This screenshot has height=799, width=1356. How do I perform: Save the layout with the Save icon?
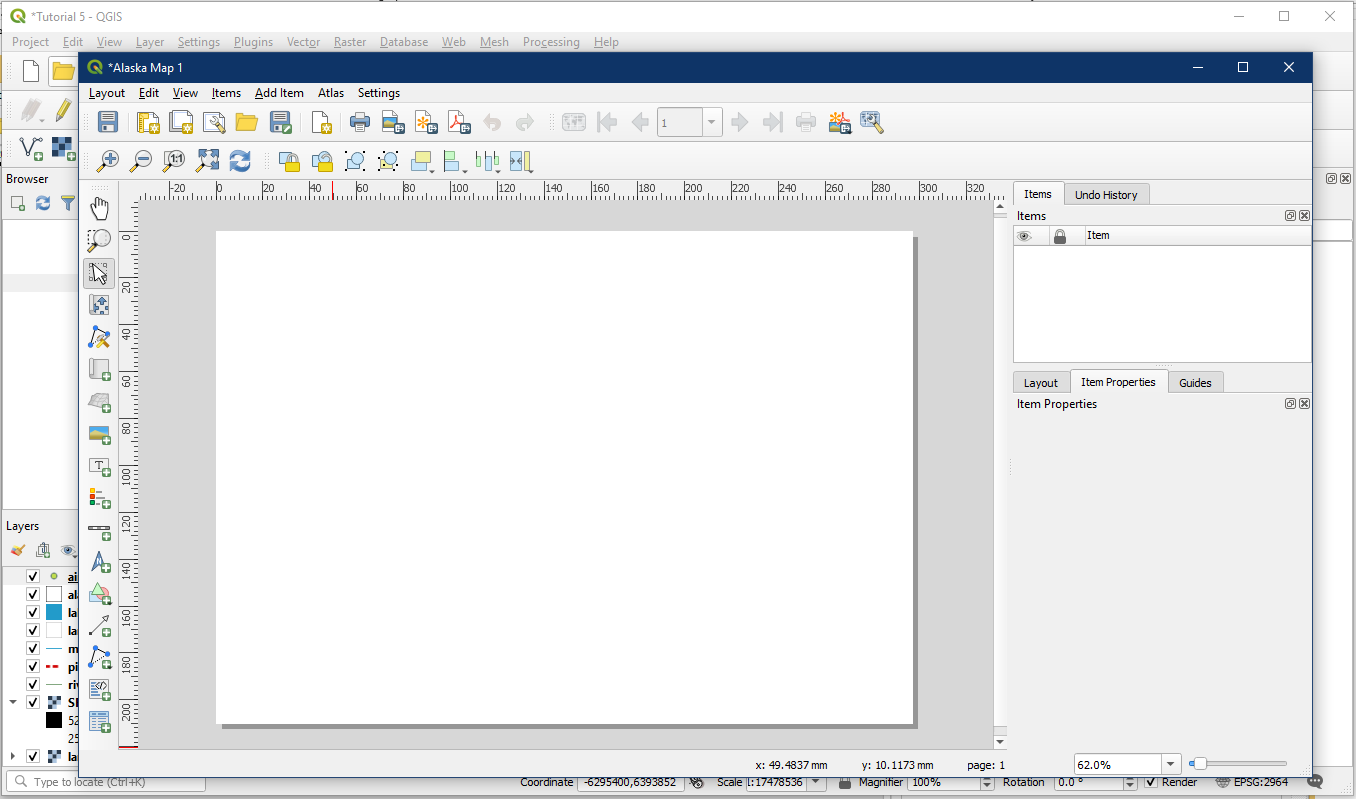point(108,123)
